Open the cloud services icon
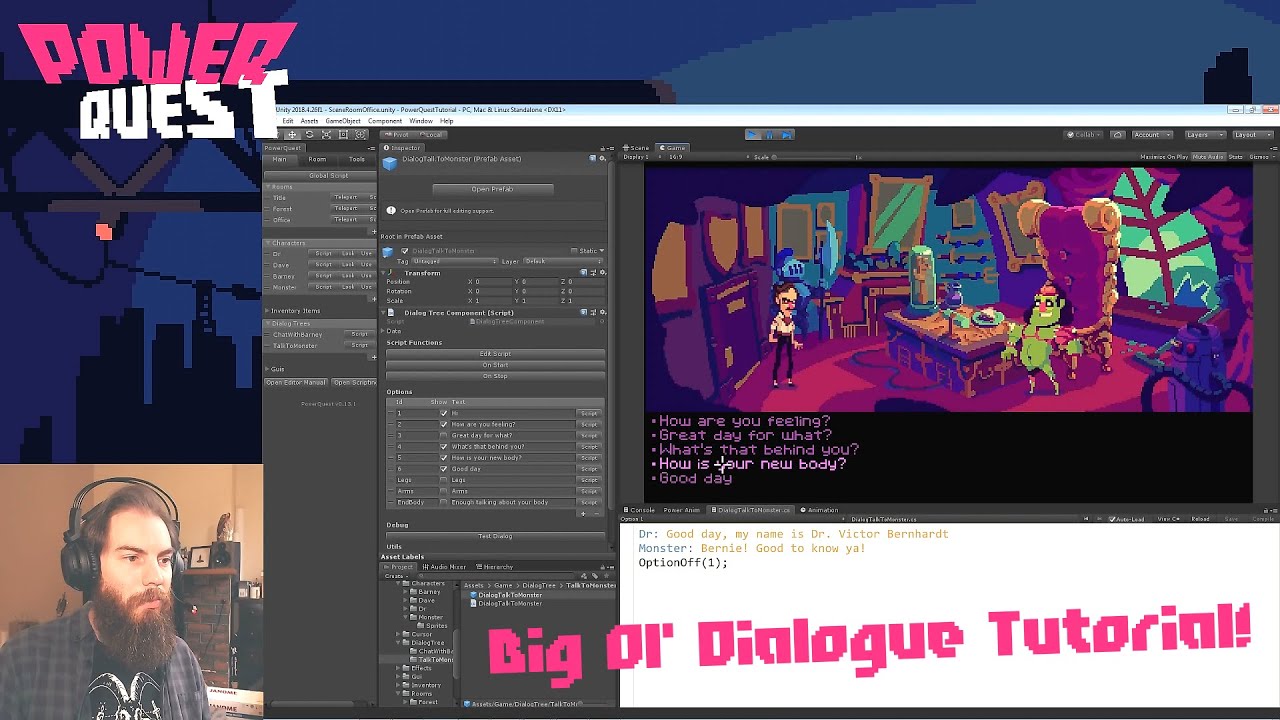This screenshot has width=1280, height=720. click(1118, 134)
